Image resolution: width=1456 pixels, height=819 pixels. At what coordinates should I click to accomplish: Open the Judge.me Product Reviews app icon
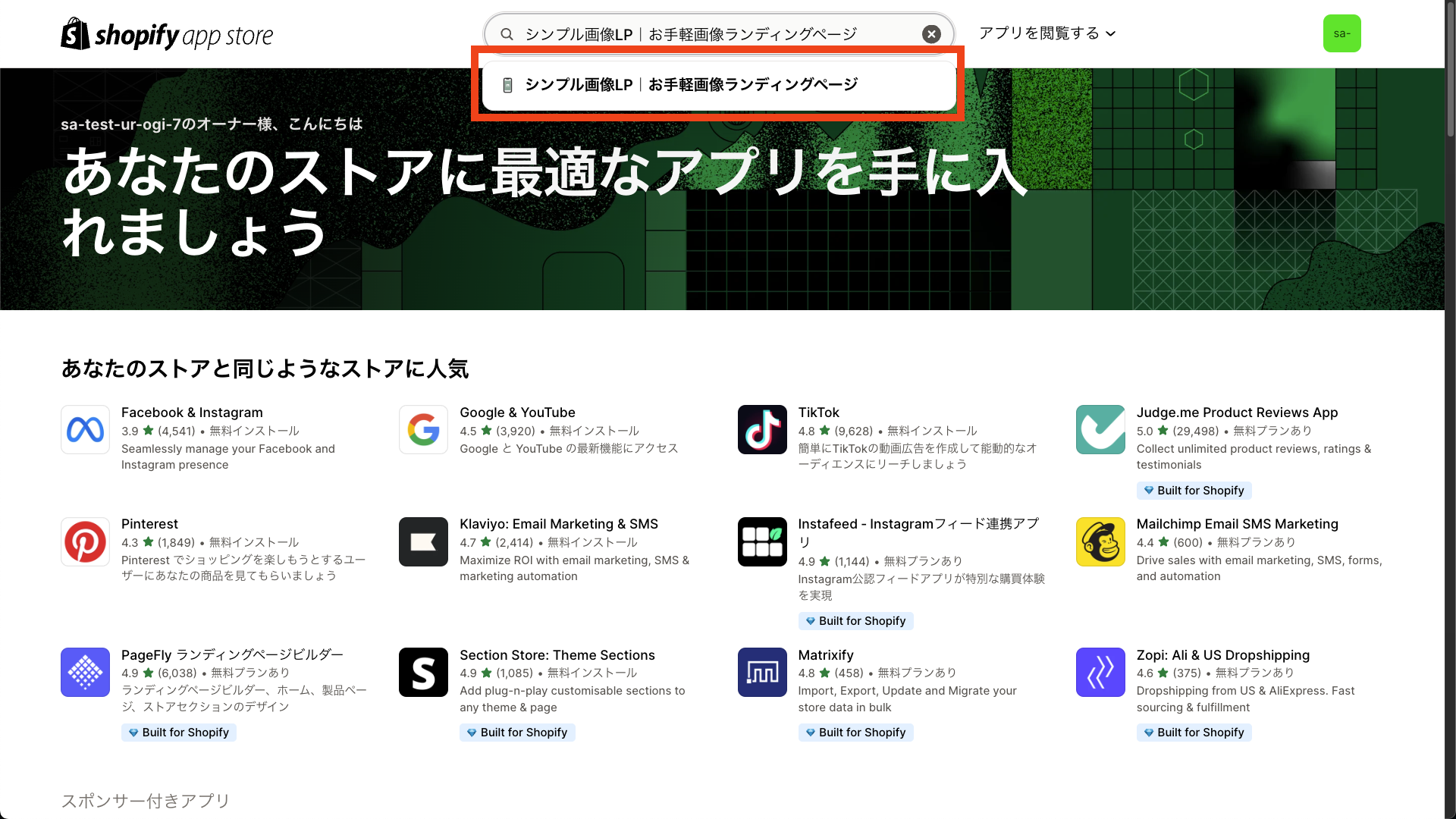click(x=1100, y=429)
